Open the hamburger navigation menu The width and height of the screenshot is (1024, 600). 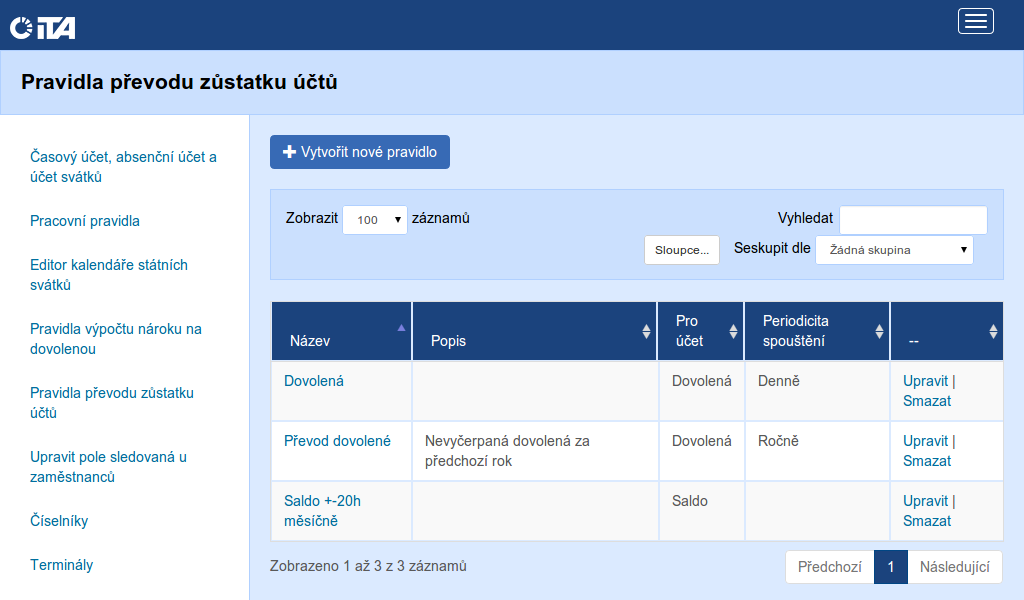975,21
